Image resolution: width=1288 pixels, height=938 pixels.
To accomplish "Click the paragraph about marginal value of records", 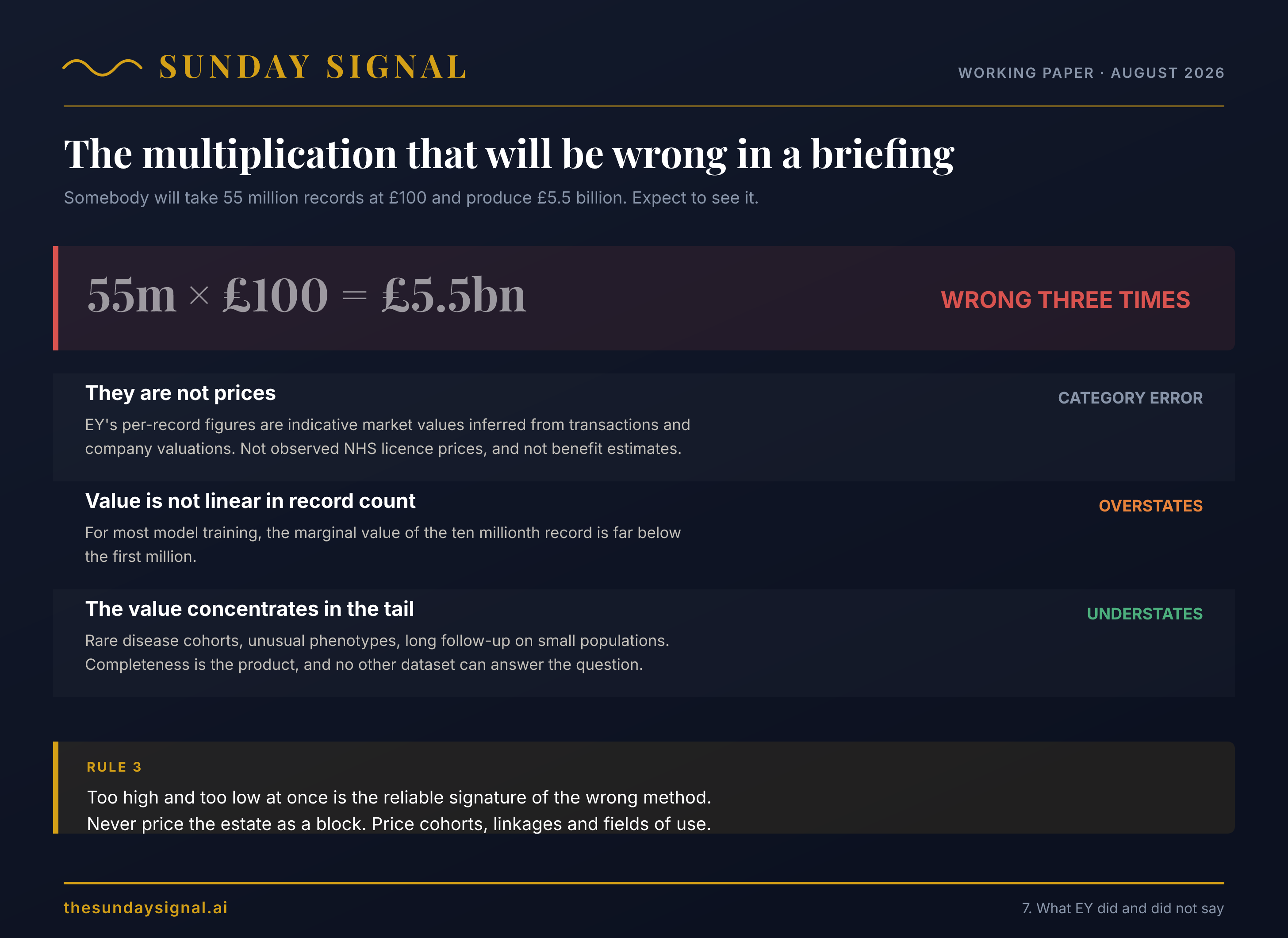I will [383, 544].
